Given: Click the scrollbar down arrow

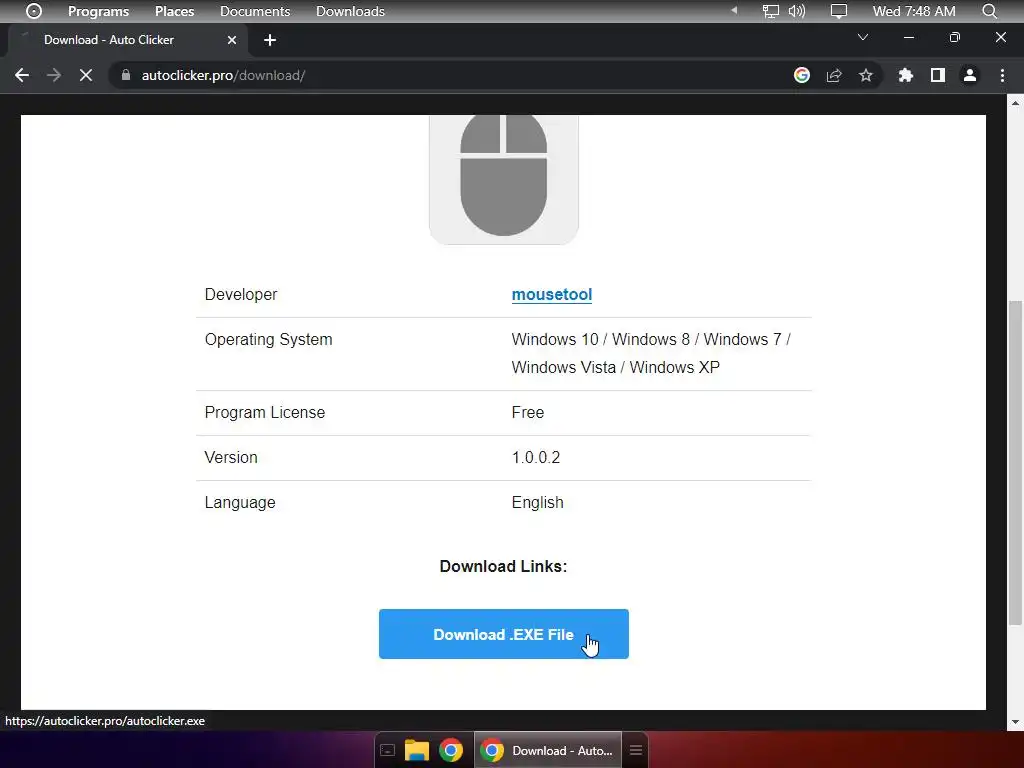Looking at the screenshot, I should (x=1016, y=722).
